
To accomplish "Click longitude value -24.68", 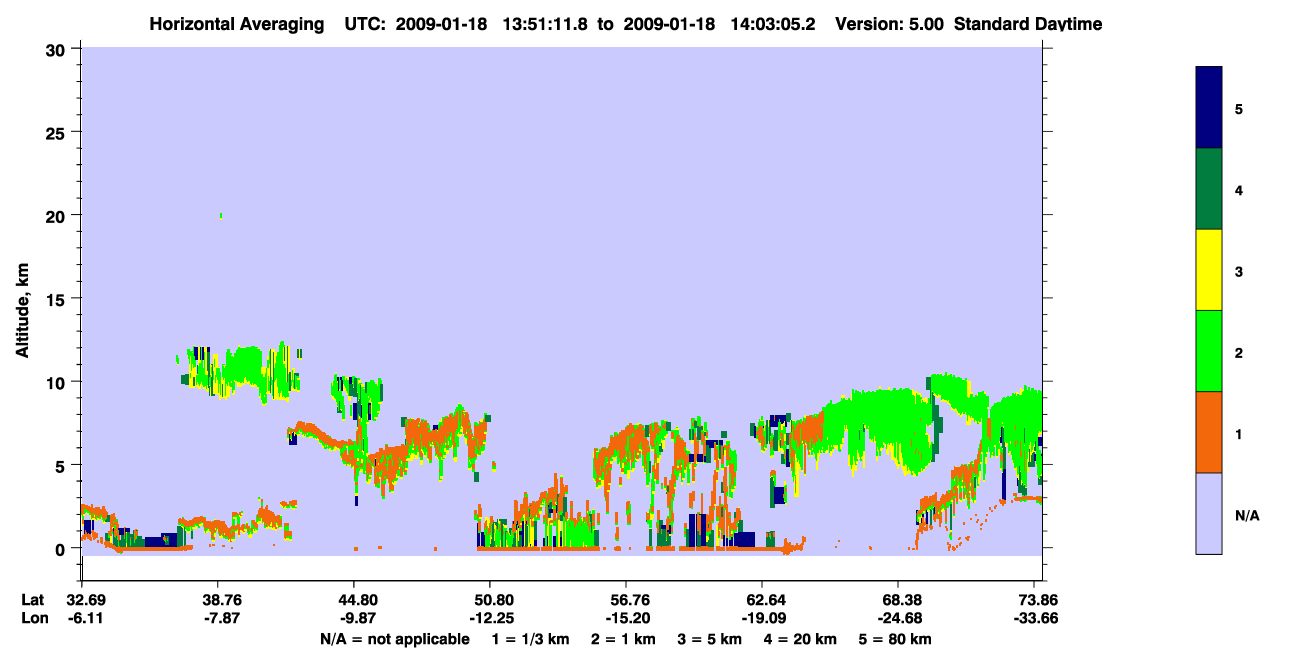I will (898, 618).
